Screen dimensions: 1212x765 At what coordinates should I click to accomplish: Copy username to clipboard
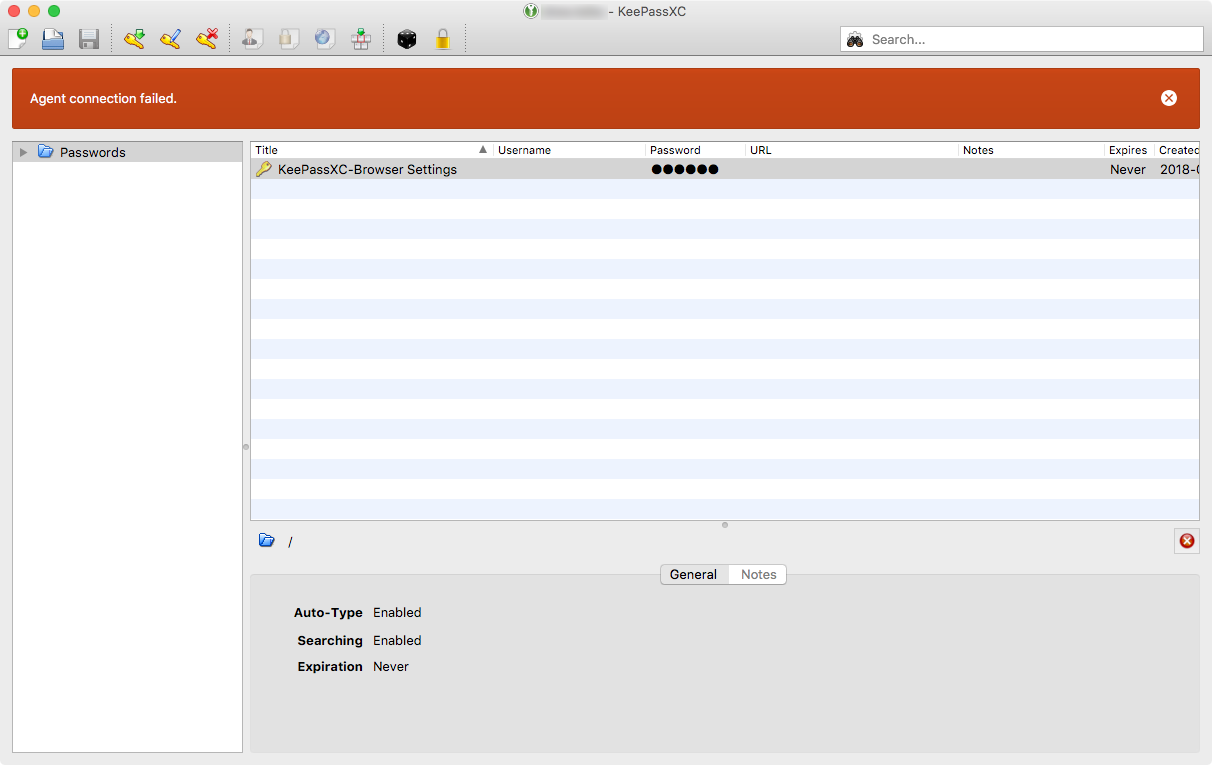point(252,39)
